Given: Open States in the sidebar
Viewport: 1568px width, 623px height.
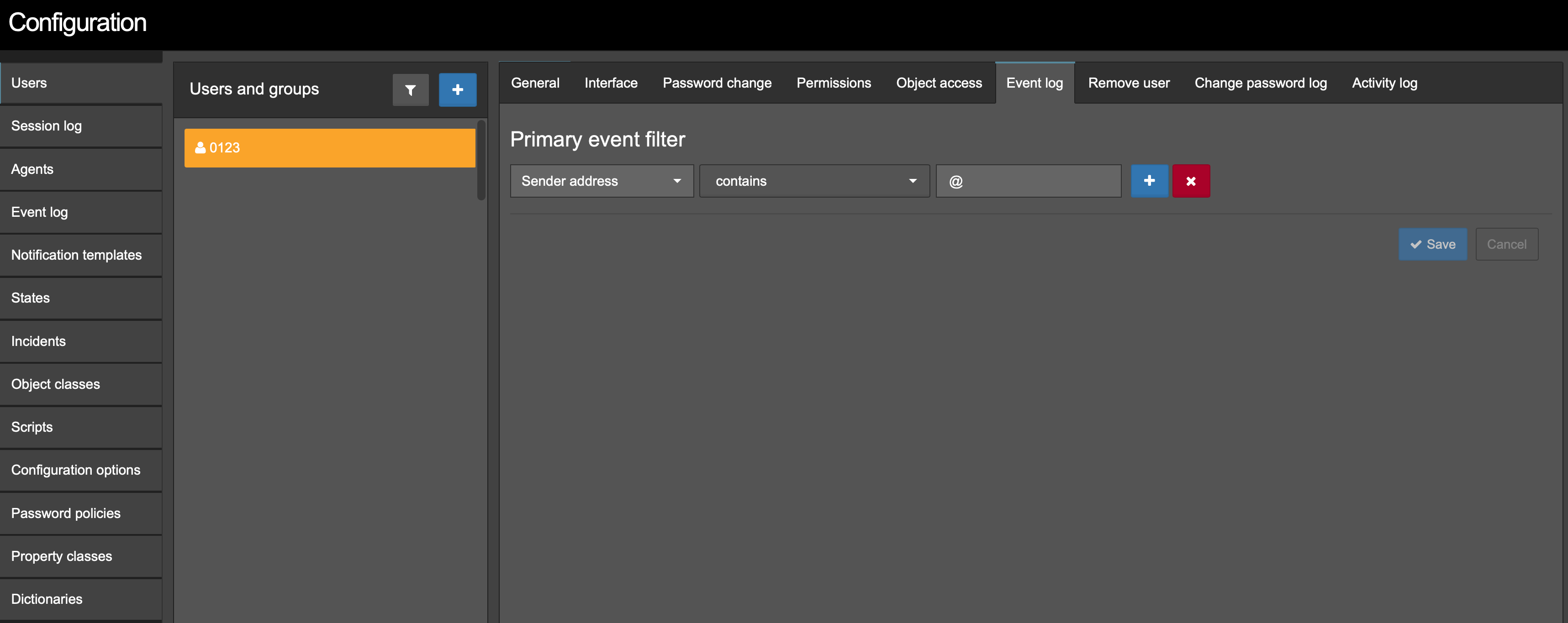Looking at the screenshot, I should pyautogui.click(x=81, y=298).
